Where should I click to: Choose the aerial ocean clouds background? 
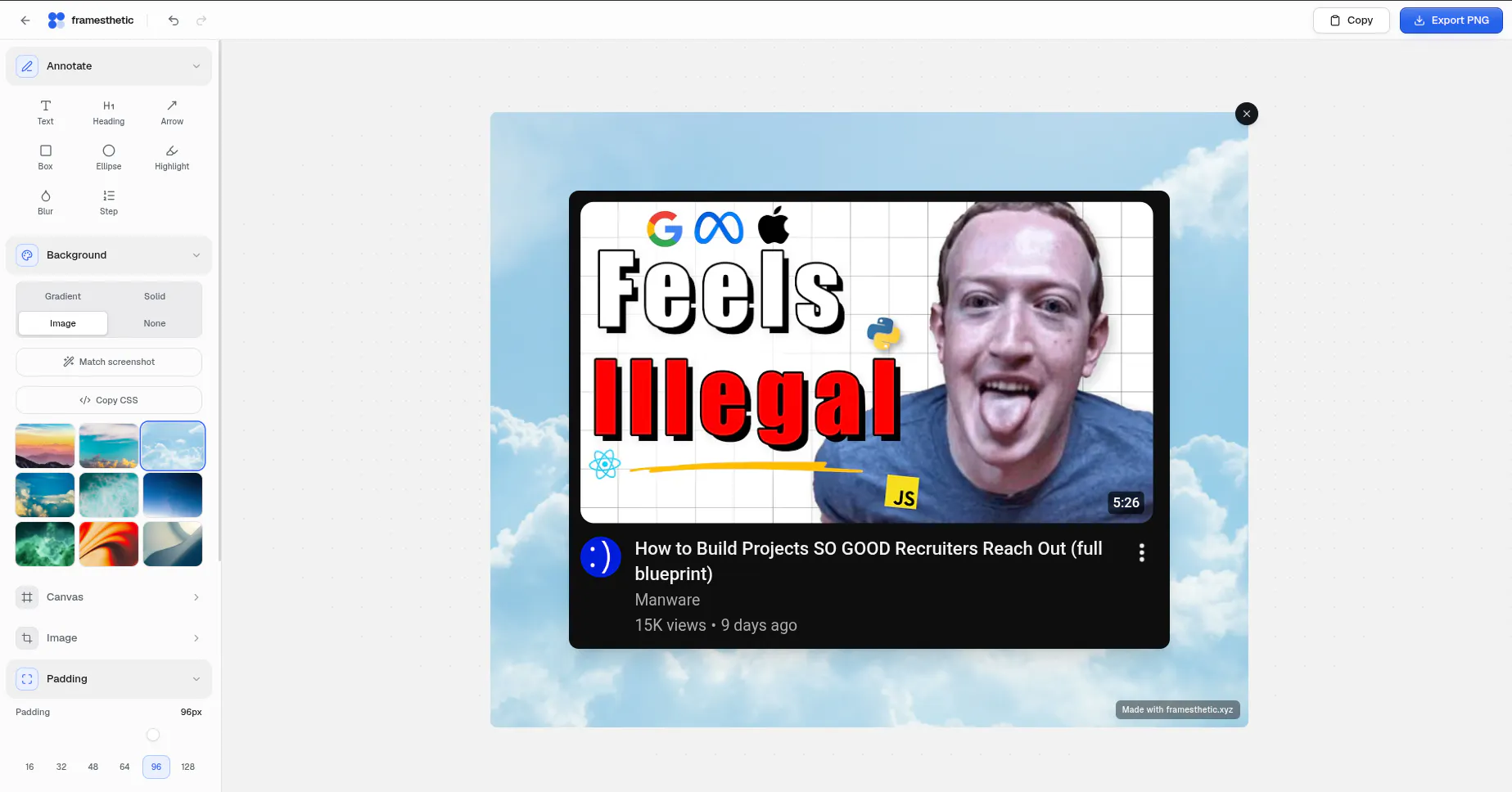pos(45,495)
